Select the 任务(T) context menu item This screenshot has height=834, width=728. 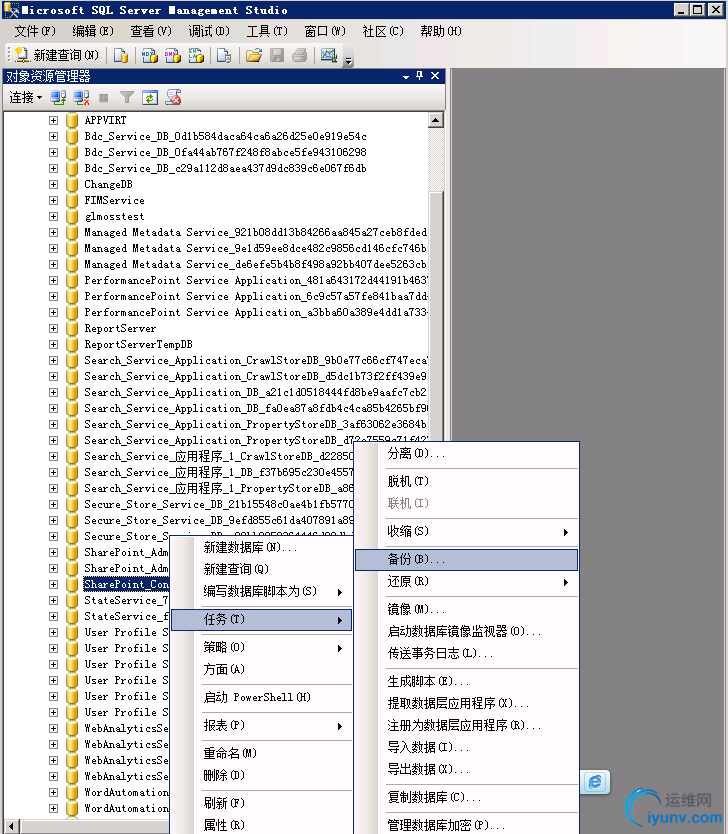[x=262, y=620]
